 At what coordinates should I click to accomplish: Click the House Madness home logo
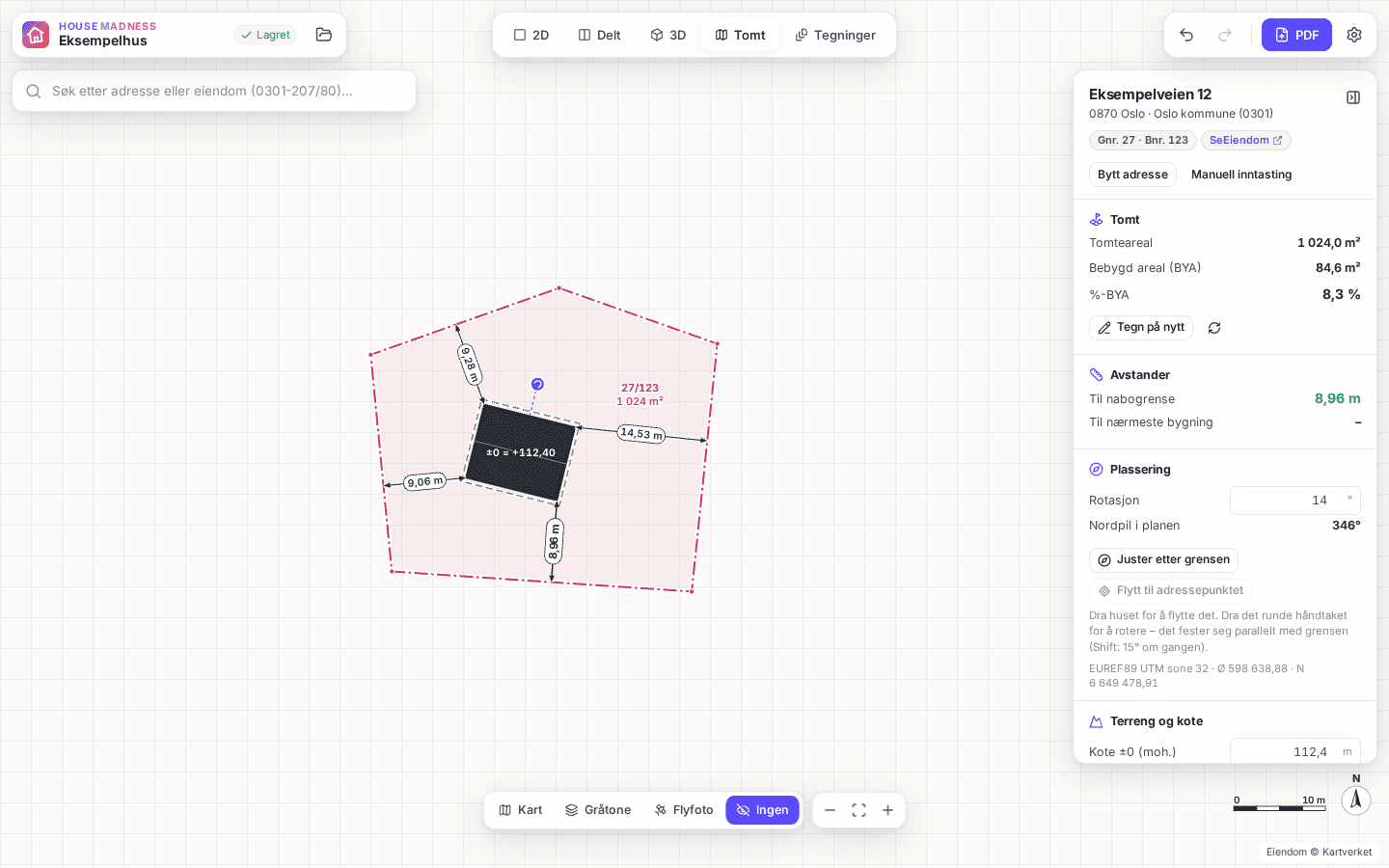(x=36, y=35)
